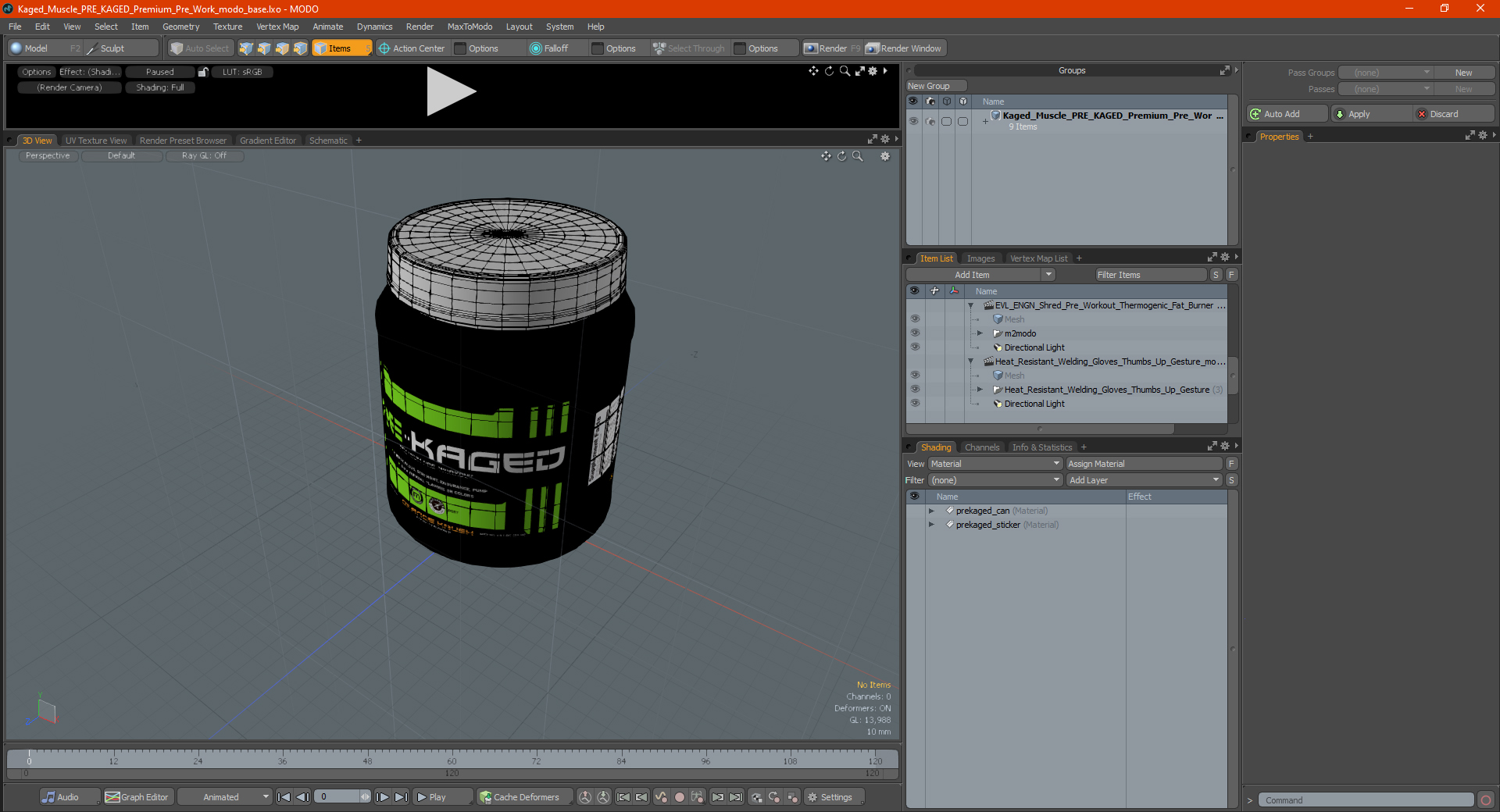Collapse Heat_Resistant_Welding_Gloves scene item
1500x812 pixels.
971,361
